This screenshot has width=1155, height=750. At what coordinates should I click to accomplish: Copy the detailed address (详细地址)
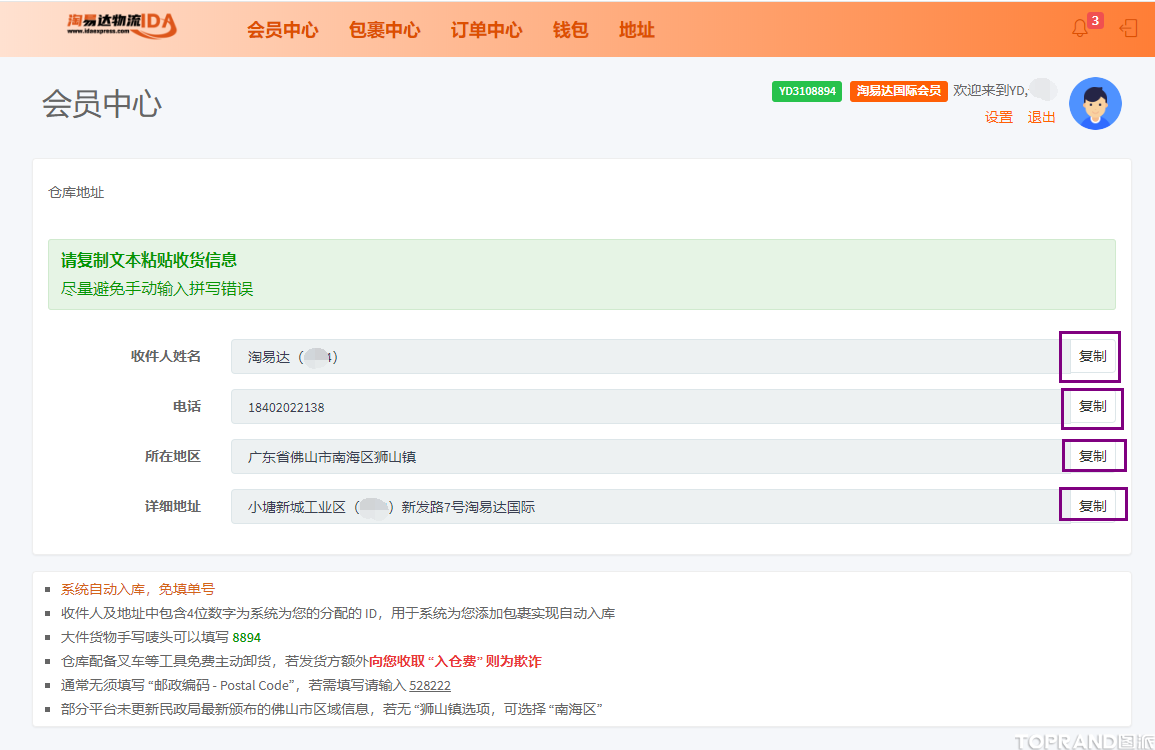click(x=1092, y=507)
